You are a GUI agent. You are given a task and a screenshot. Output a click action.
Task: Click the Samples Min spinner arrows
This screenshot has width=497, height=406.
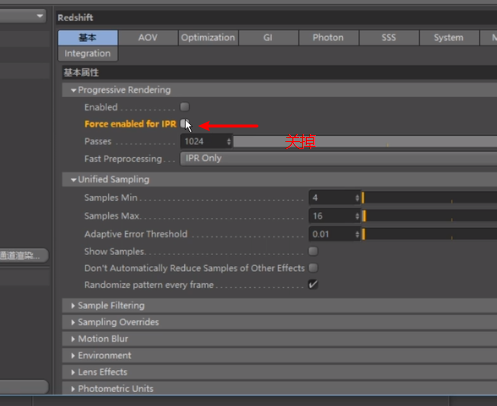pos(357,198)
